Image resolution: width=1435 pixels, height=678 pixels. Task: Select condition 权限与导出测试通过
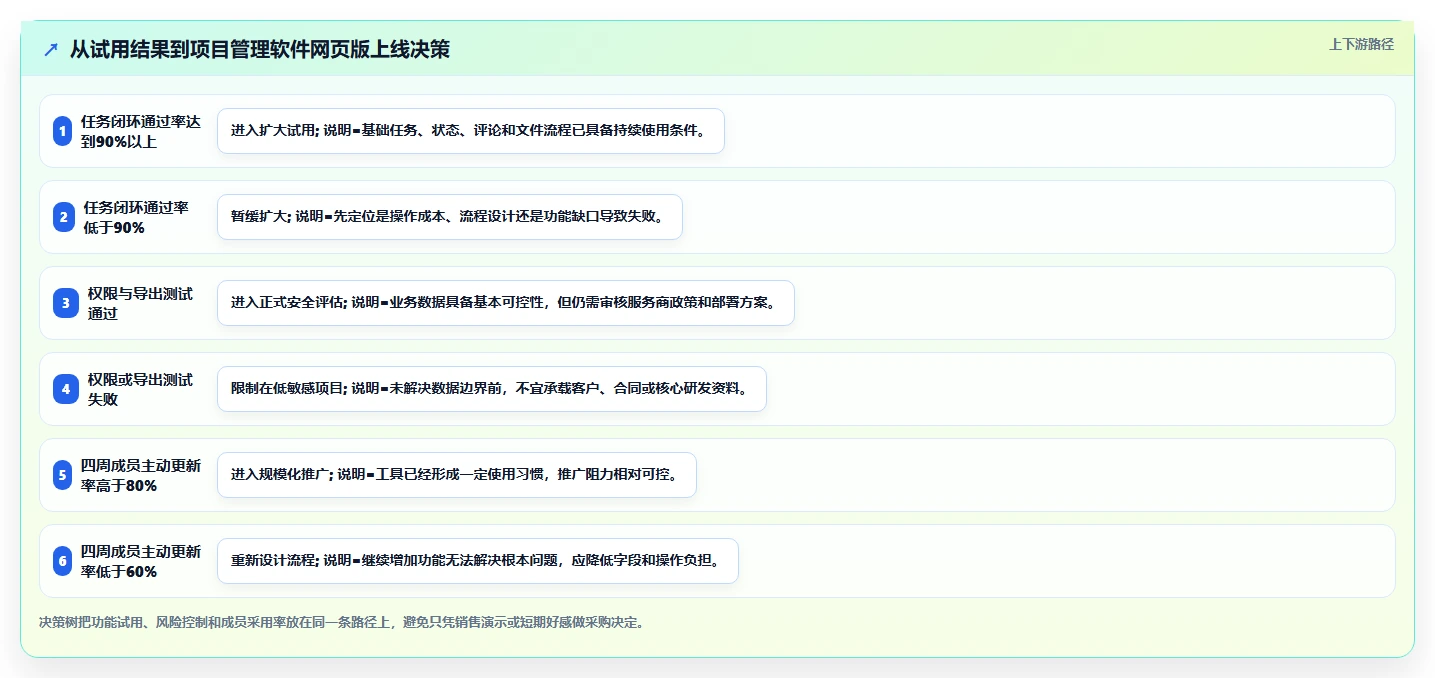pos(141,303)
